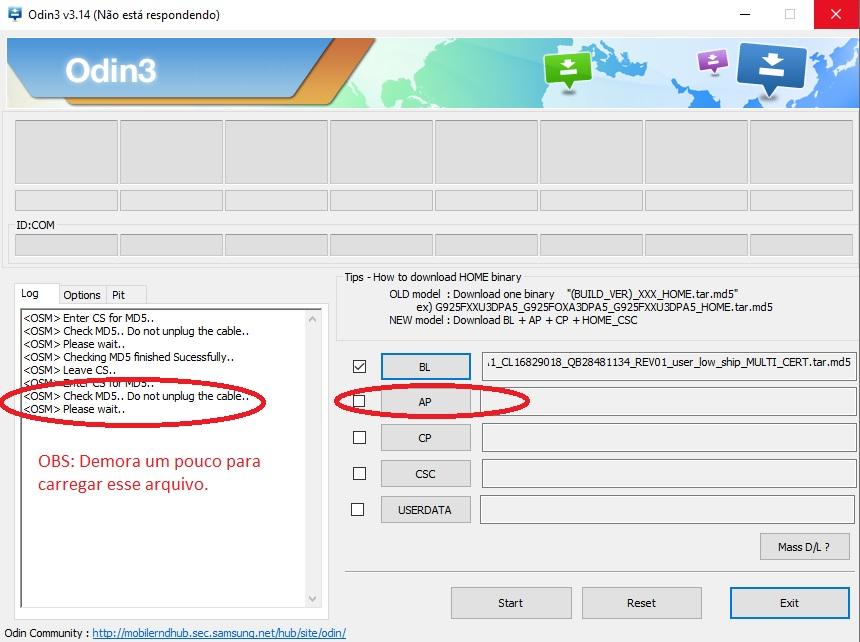
Task: Click log line '<OSM> Leave CS..'
Action: pos(70,370)
